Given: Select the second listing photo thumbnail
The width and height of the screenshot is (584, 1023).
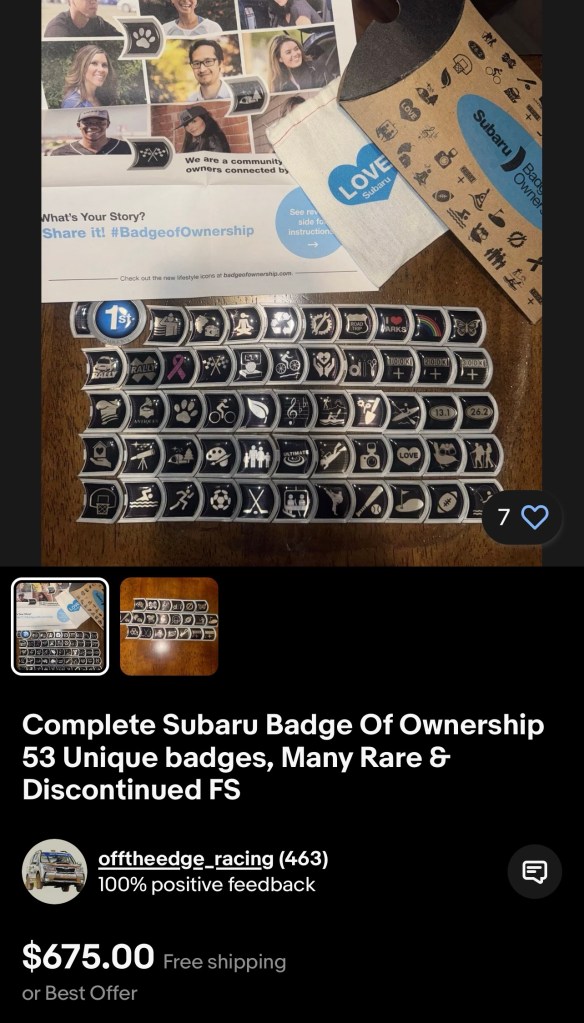Looking at the screenshot, I should tap(169, 626).
